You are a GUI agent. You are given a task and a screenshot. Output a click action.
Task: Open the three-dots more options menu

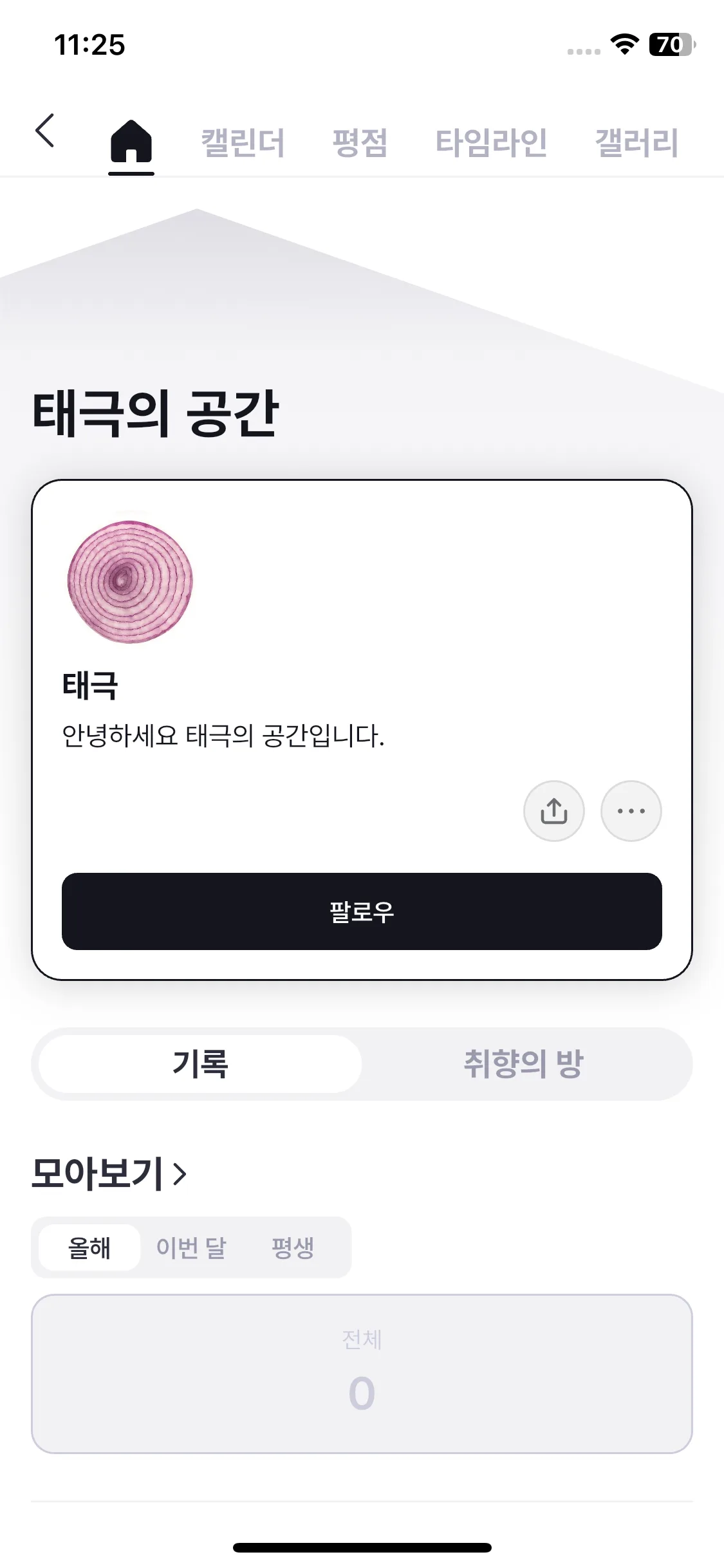[x=631, y=811]
